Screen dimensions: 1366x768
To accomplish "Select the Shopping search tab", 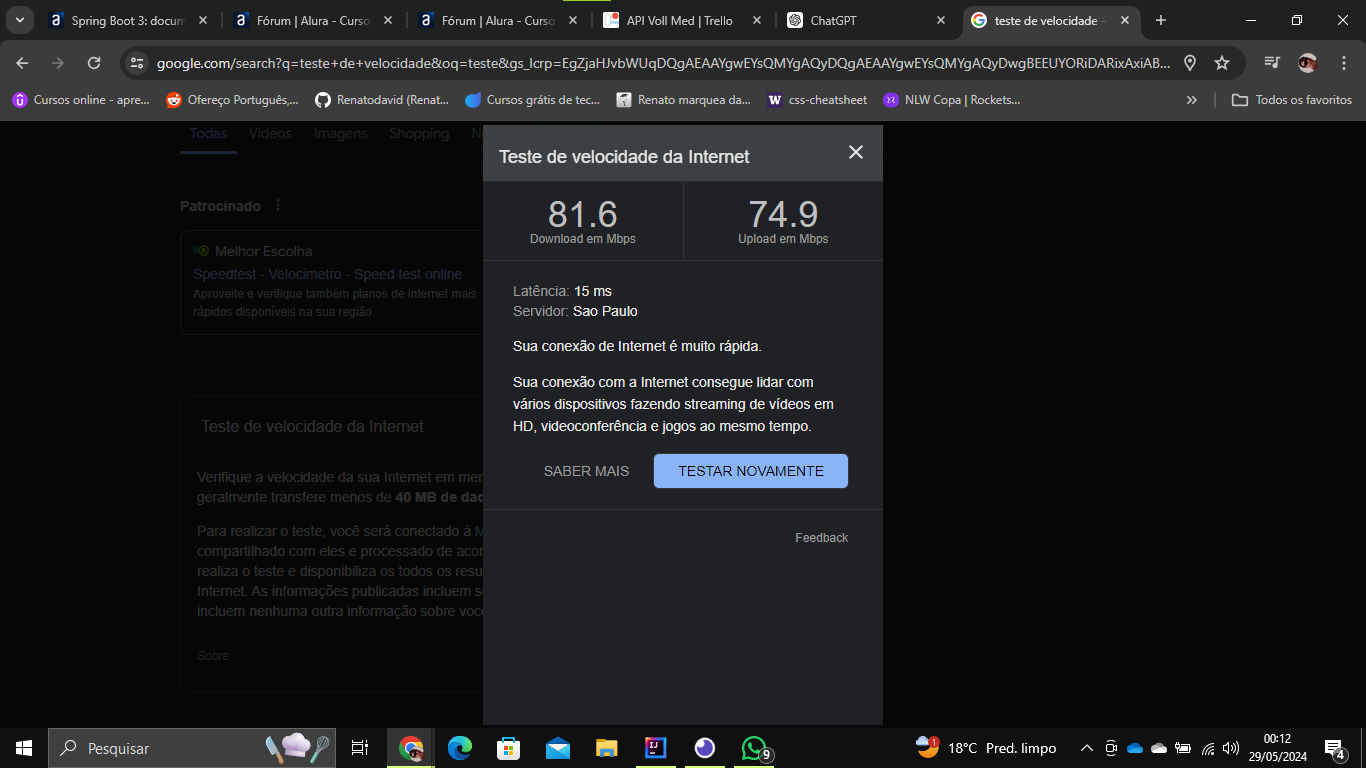I will [x=419, y=134].
